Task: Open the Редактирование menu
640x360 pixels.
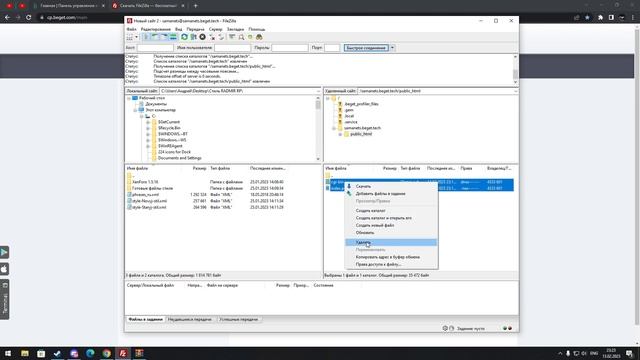Action: (156, 29)
